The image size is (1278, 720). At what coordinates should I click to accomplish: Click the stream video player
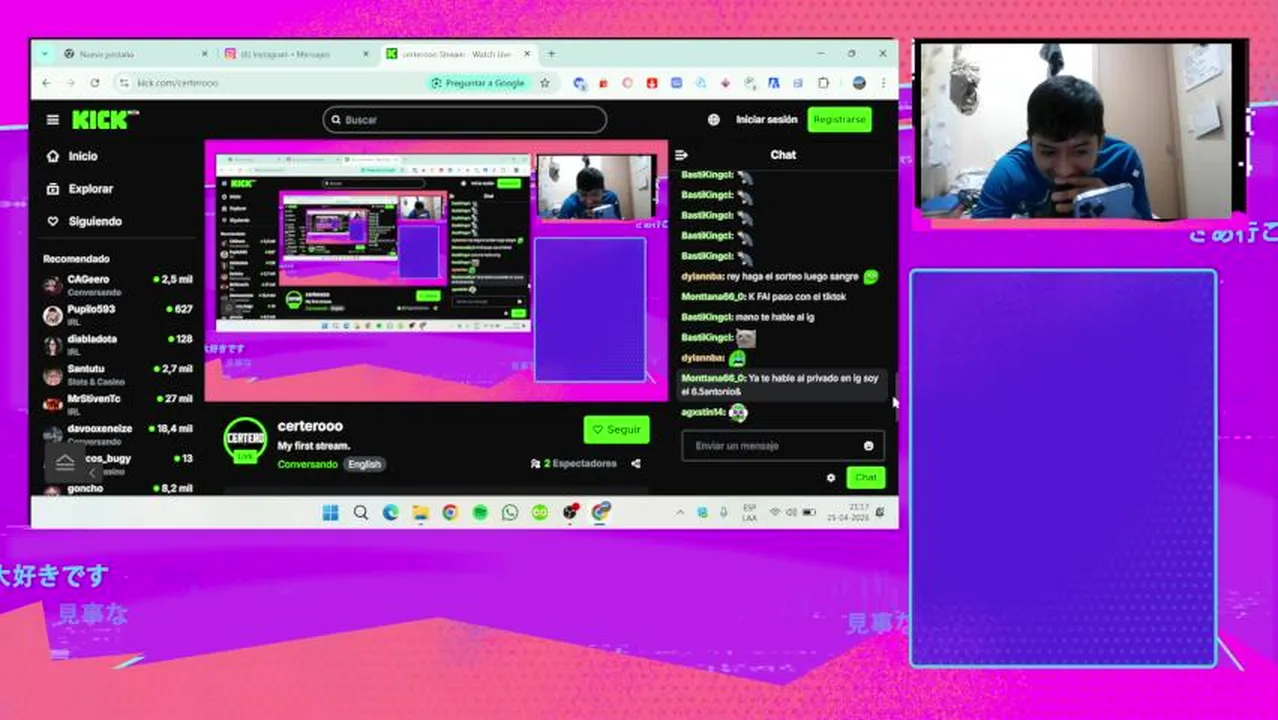point(436,270)
